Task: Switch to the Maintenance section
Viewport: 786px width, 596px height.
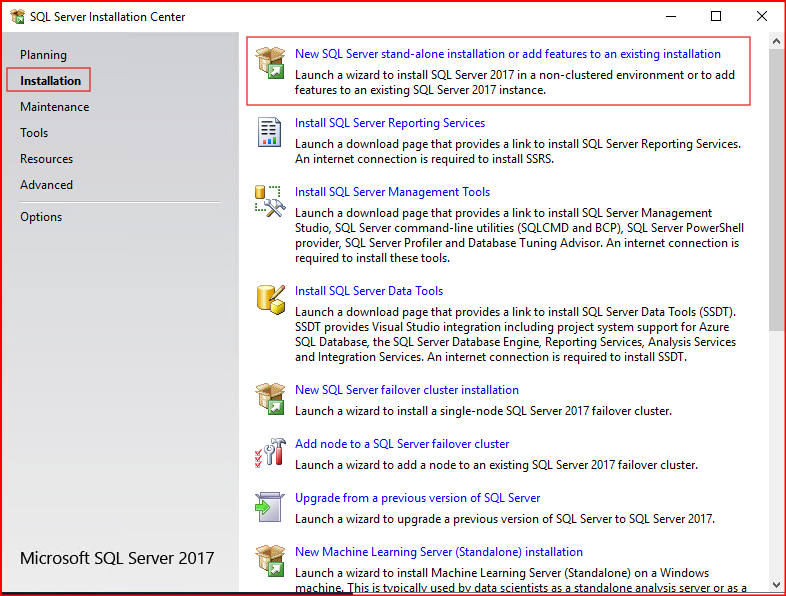Action: coord(55,107)
